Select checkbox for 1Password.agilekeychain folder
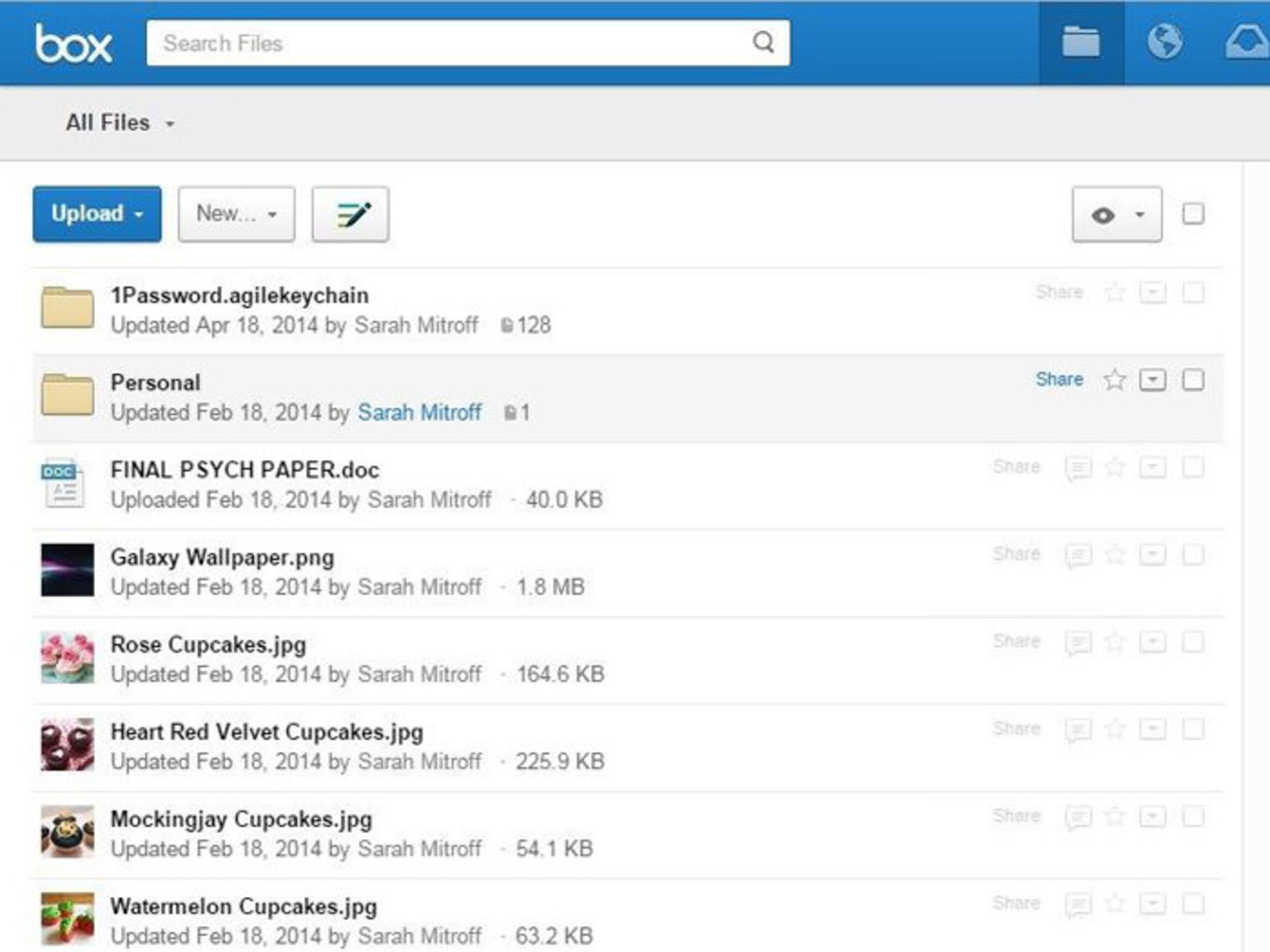 pos(1193,292)
